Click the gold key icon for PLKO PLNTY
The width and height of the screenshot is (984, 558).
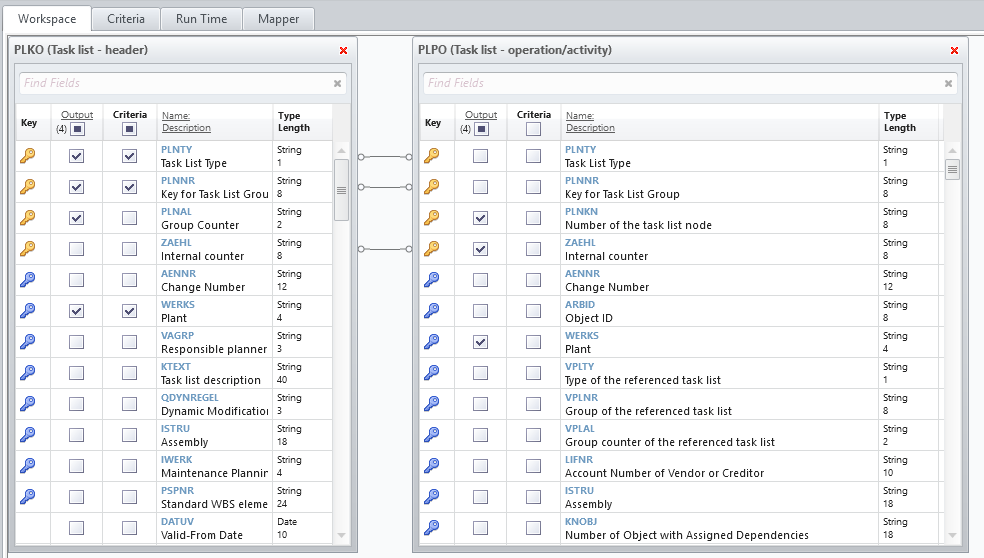click(28, 156)
